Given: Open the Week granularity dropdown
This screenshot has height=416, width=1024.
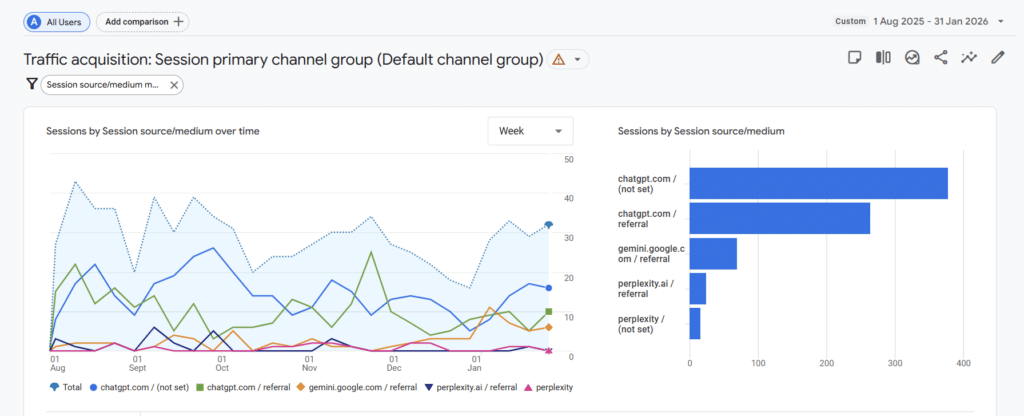Looking at the screenshot, I should tap(530, 131).
